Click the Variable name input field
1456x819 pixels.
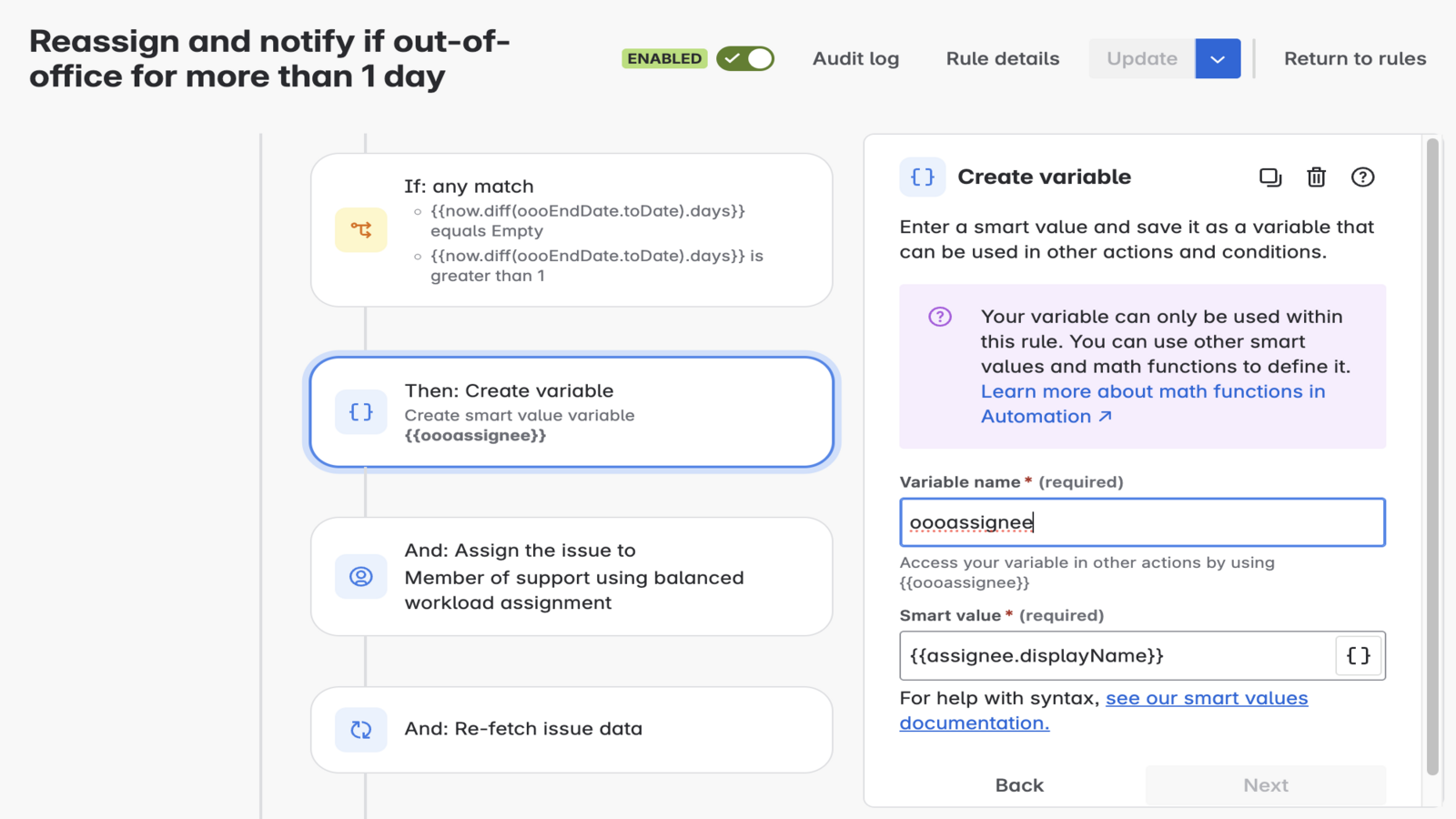[x=1141, y=522]
